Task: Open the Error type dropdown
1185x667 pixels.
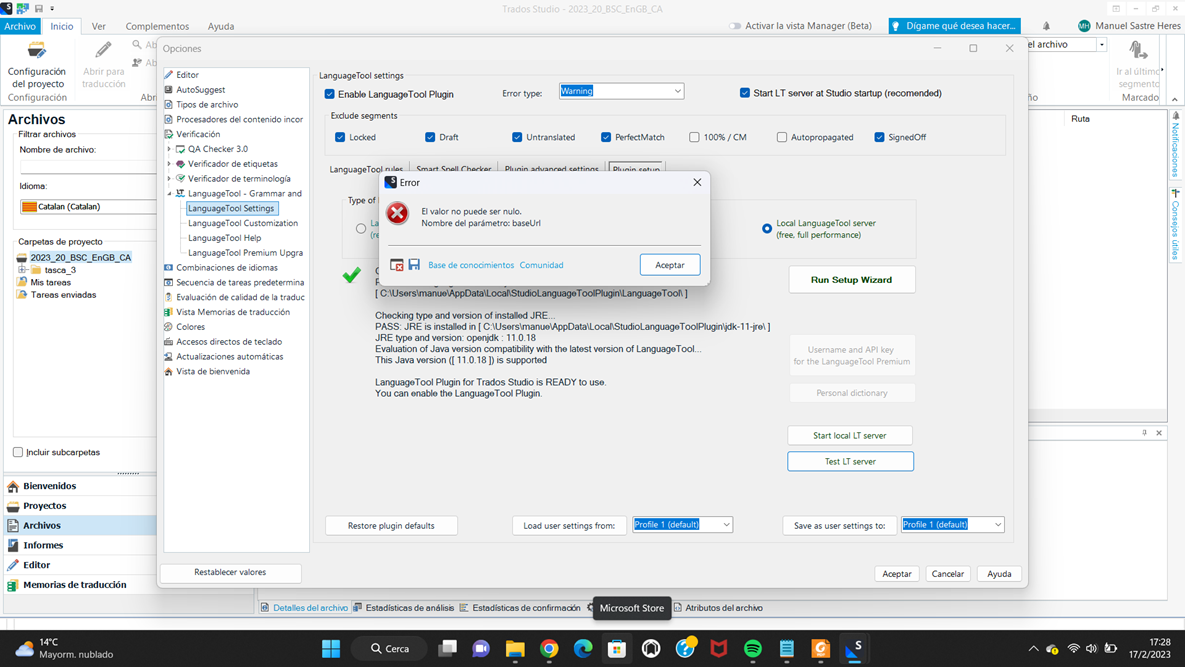Action: pos(678,90)
